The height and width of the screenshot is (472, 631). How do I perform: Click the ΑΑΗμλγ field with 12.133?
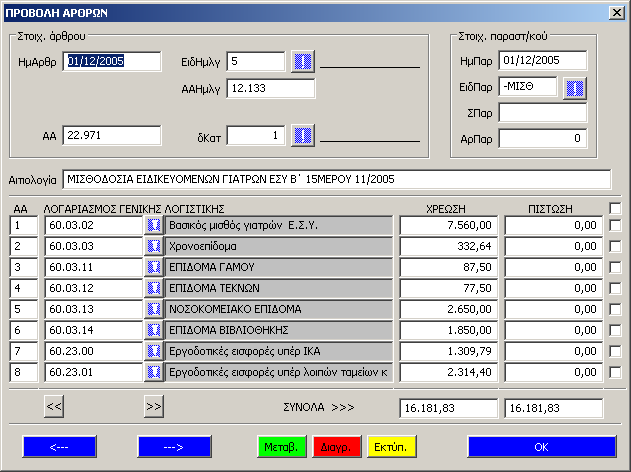pyautogui.click(x=271, y=89)
